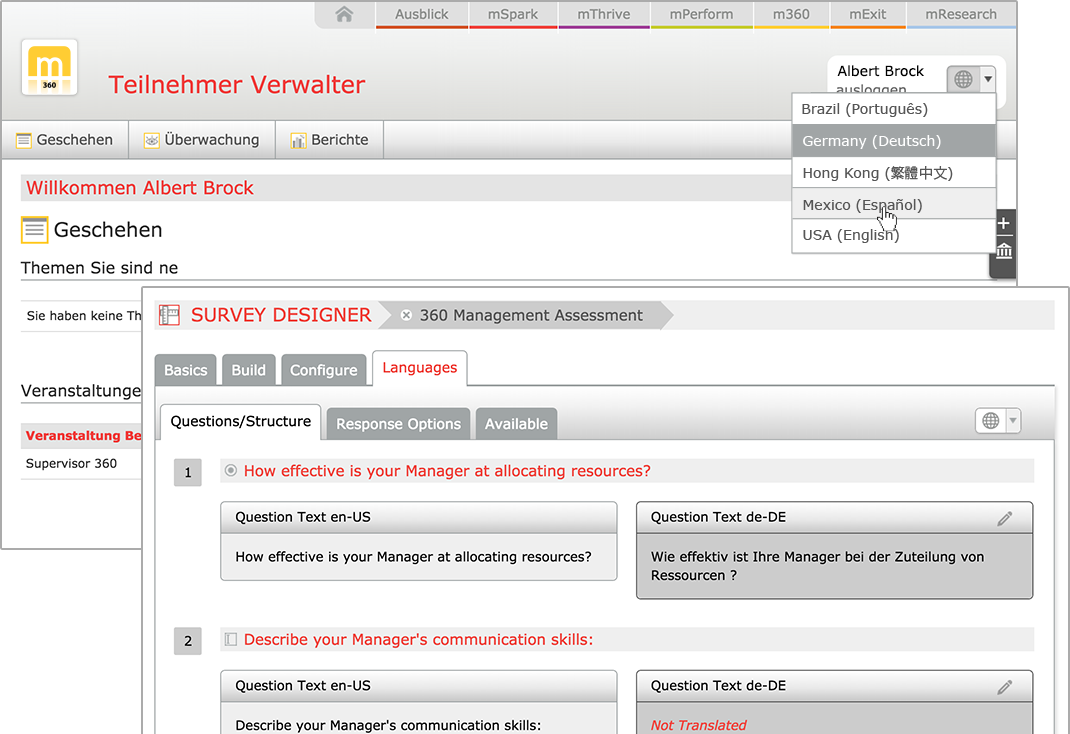Click the home icon in top navigation
Screen dimensions: 1070x734
pos(344,14)
